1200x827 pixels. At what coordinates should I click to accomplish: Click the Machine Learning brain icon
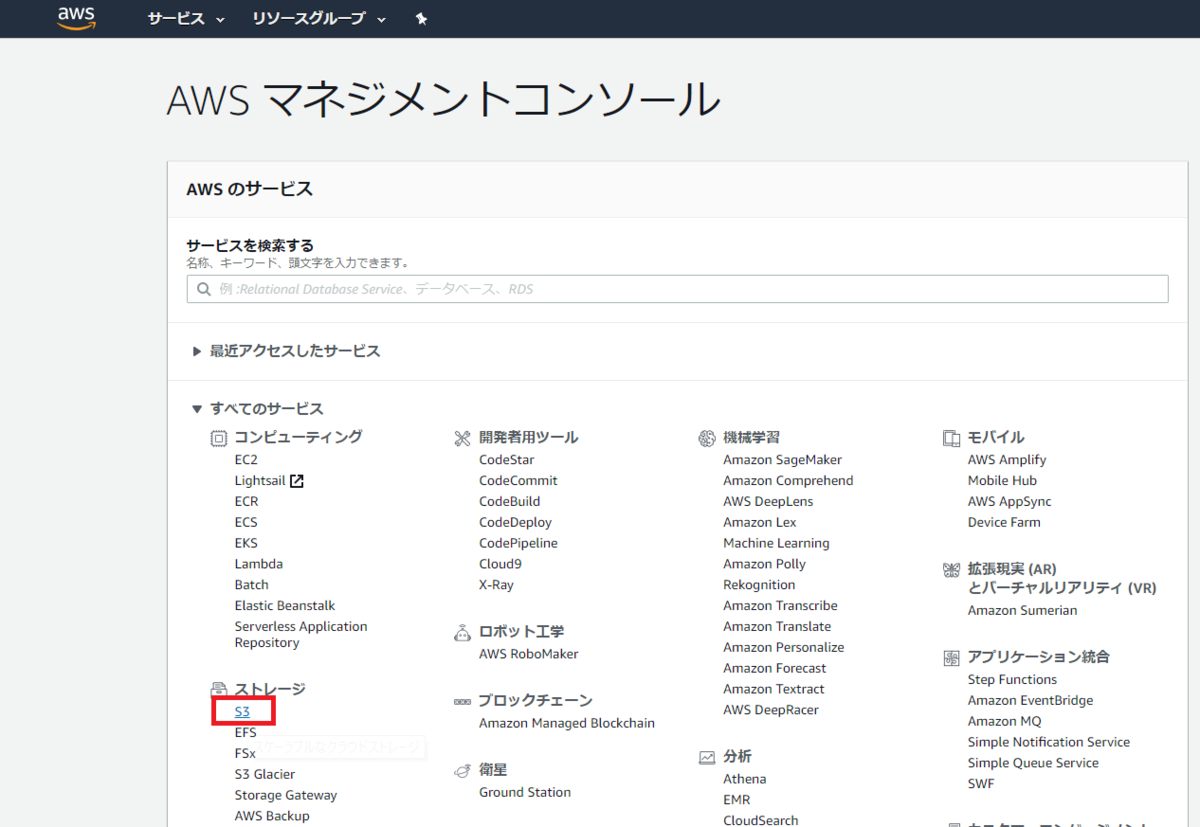click(x=707, y=438)
